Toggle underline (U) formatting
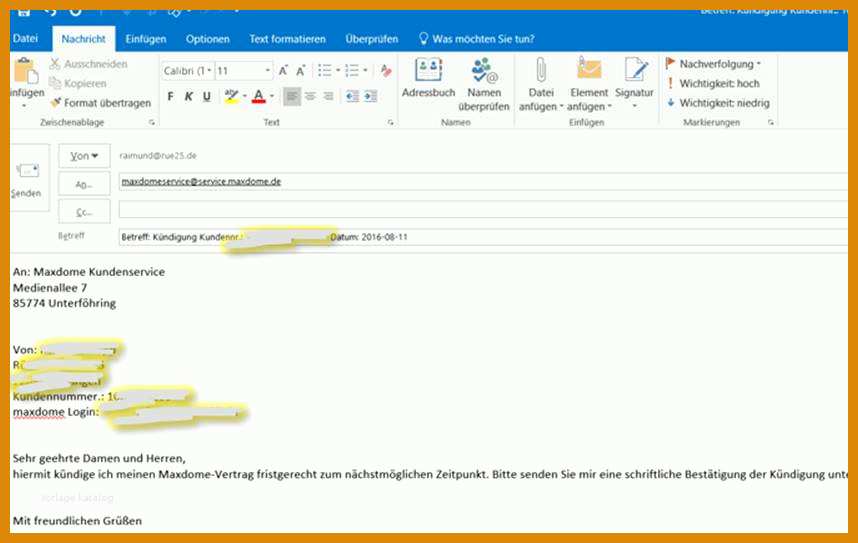This screenshot has width=858, height=543. tap(206, 96)
